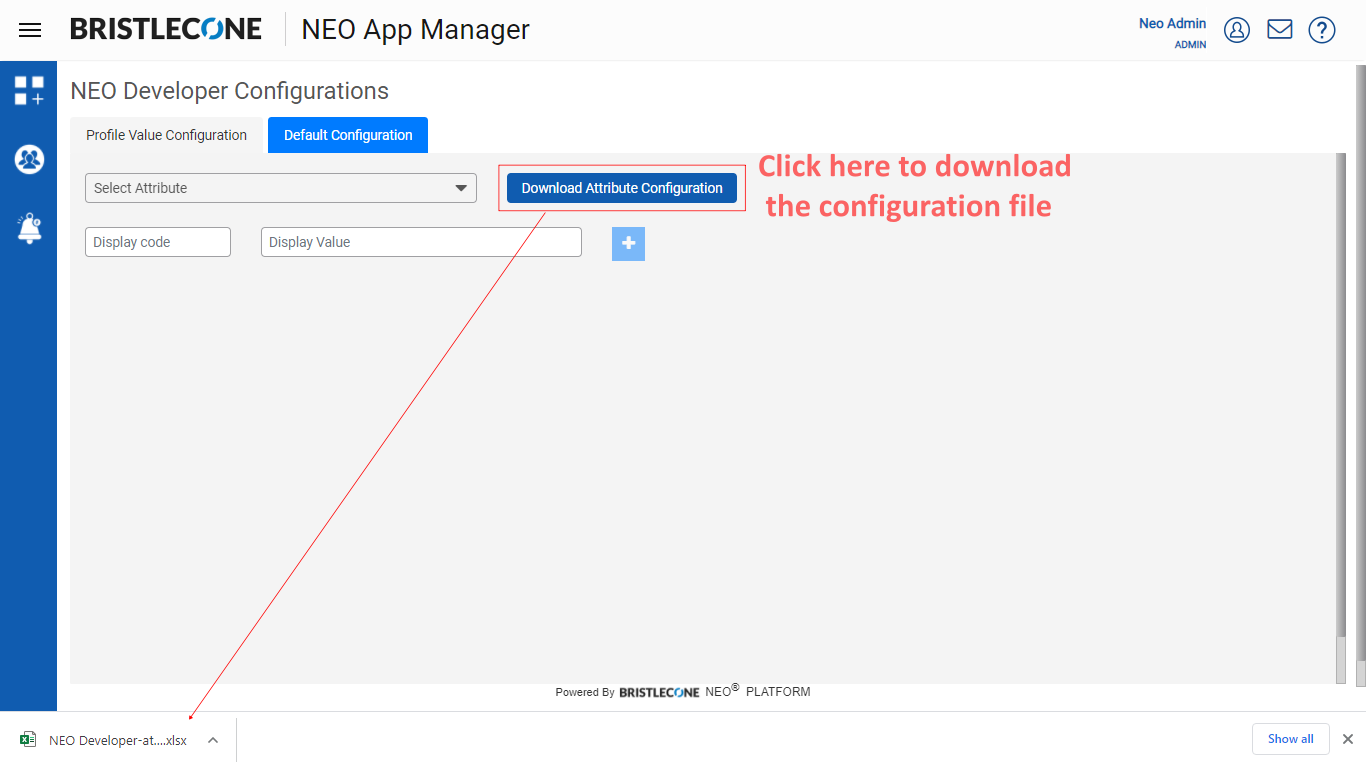The width and height of the screenshot is (1366, 768).
Task: Click the Excel file icon in downloads bar
Action: click(28, 740)
